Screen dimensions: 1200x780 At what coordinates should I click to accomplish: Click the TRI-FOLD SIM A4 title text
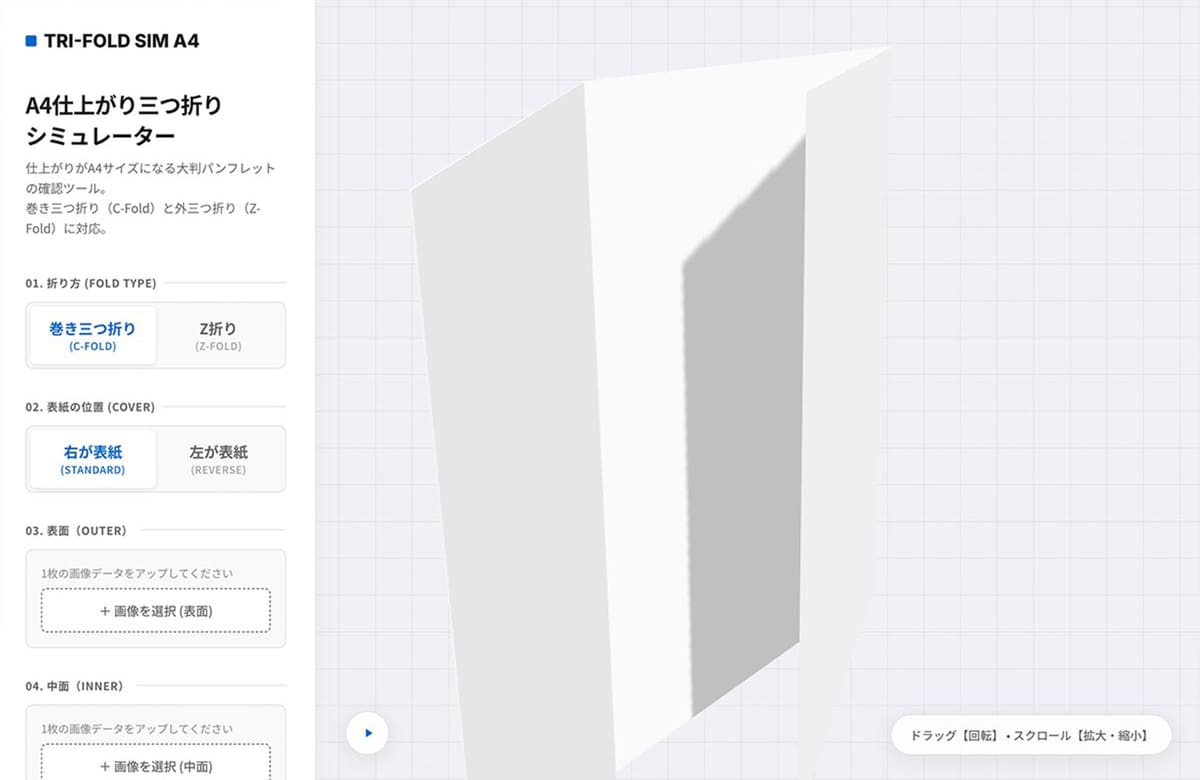click(x=121, y=41)
